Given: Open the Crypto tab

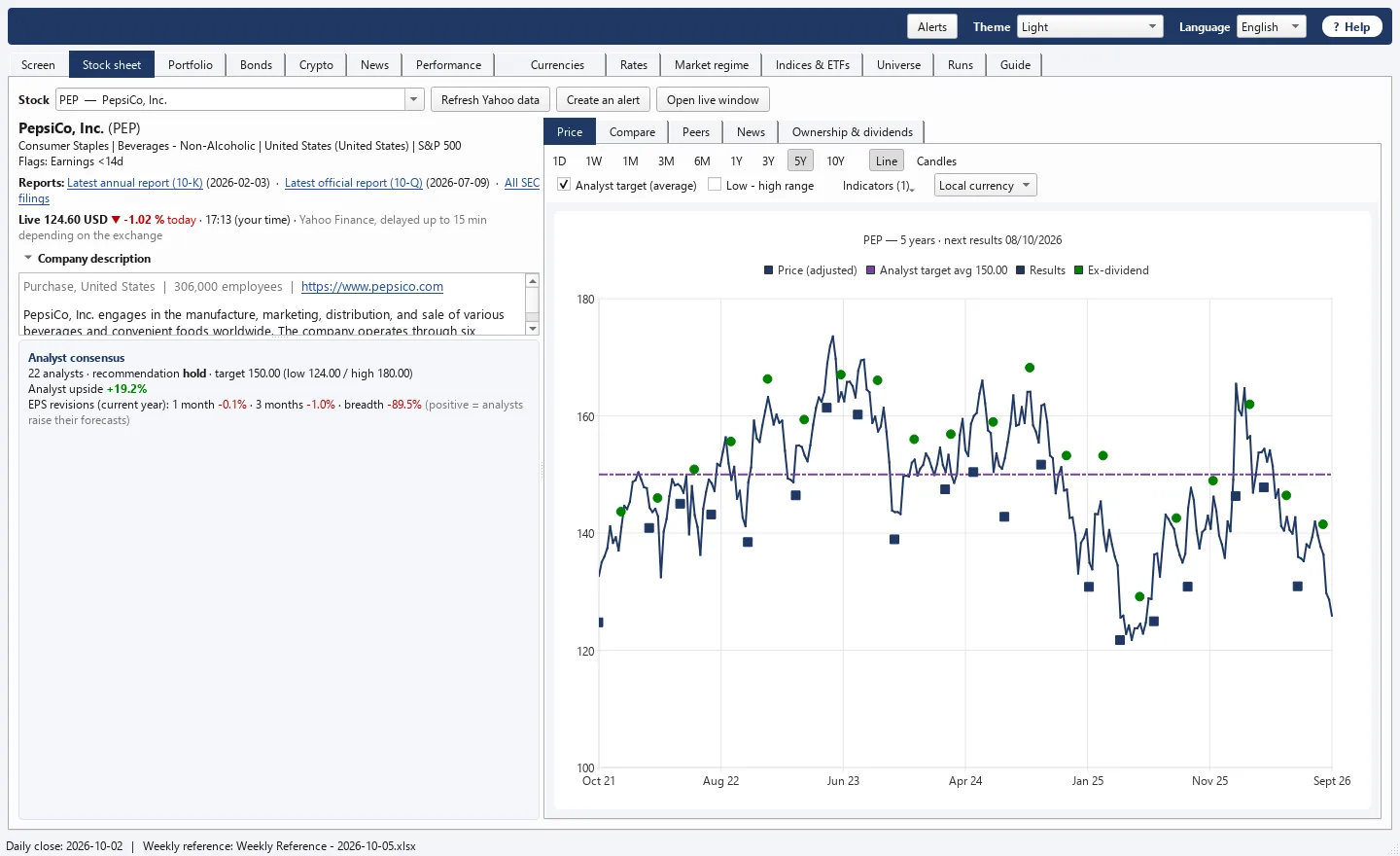Looking at the screenshot, I should click(316, 65).
